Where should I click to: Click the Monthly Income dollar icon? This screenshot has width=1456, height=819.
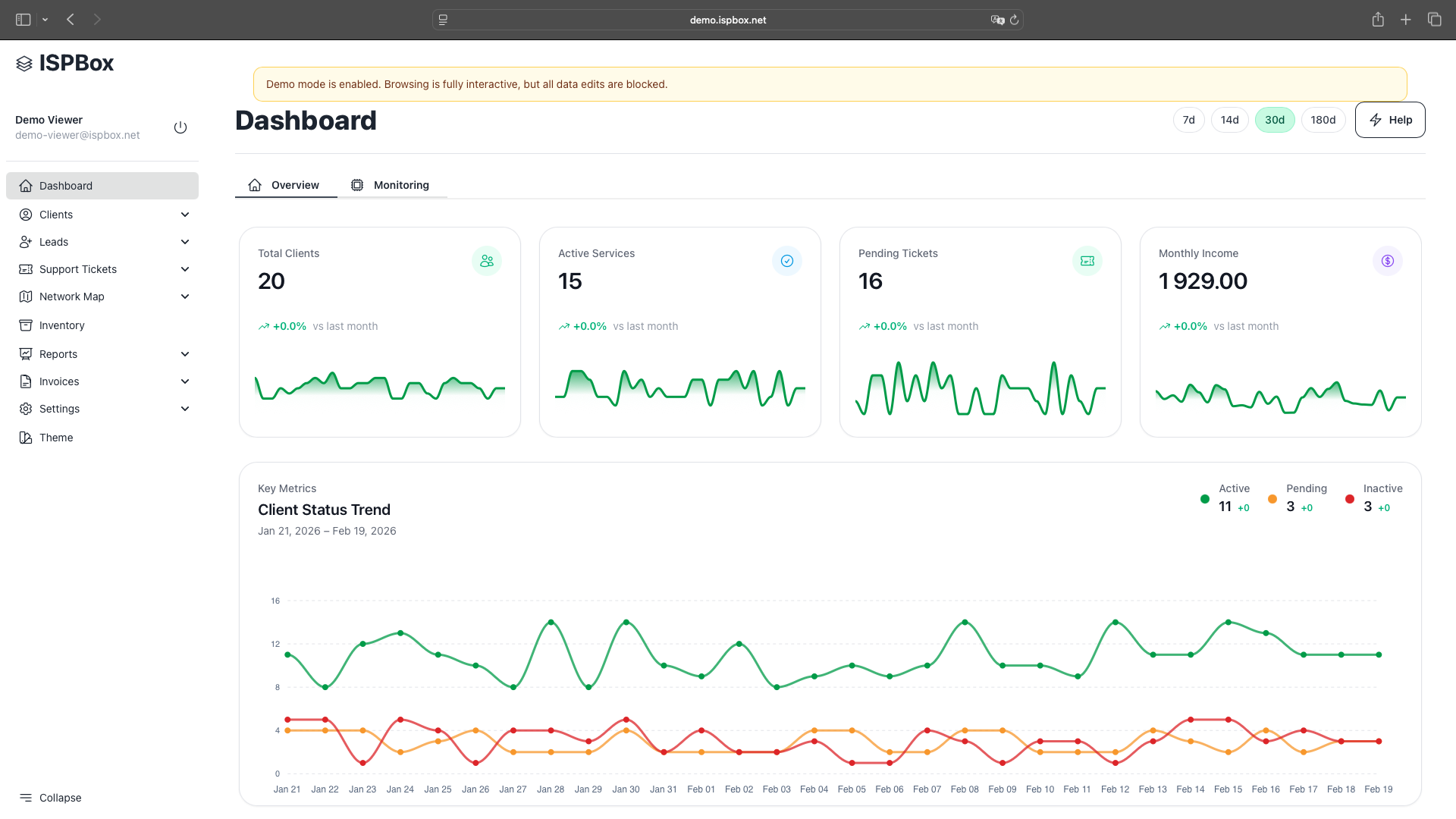click(x=1388, y=261)
